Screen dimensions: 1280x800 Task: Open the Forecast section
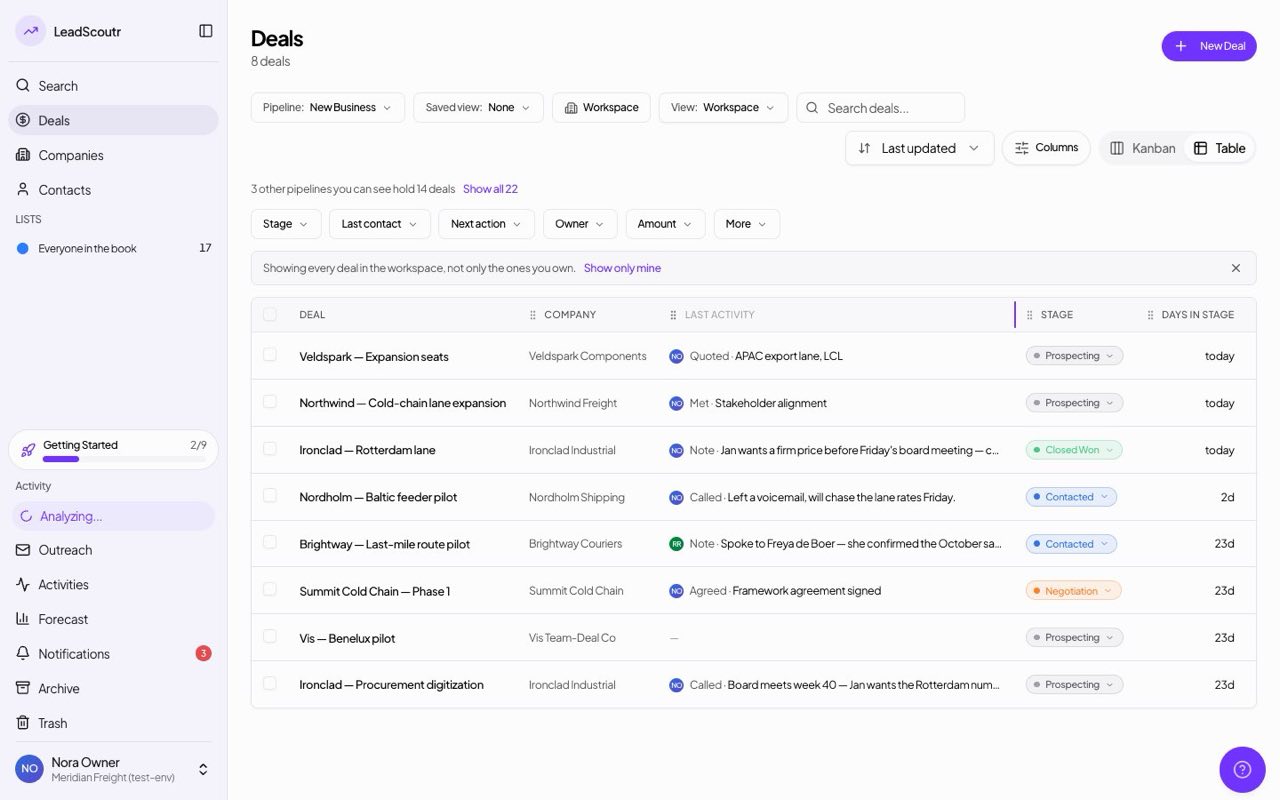[x=113, y=619]
